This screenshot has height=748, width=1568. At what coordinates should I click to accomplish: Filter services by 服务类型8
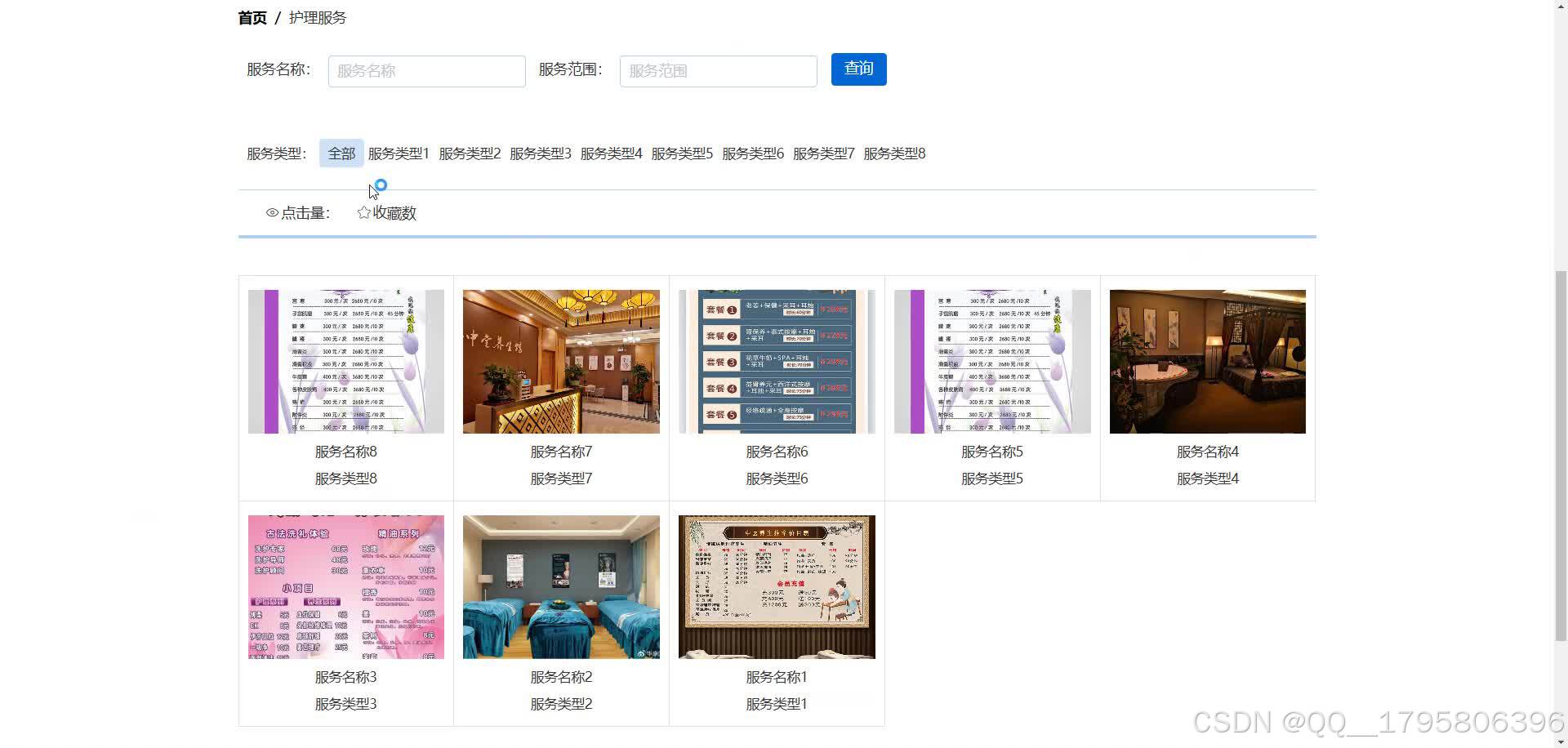(894, 153)
